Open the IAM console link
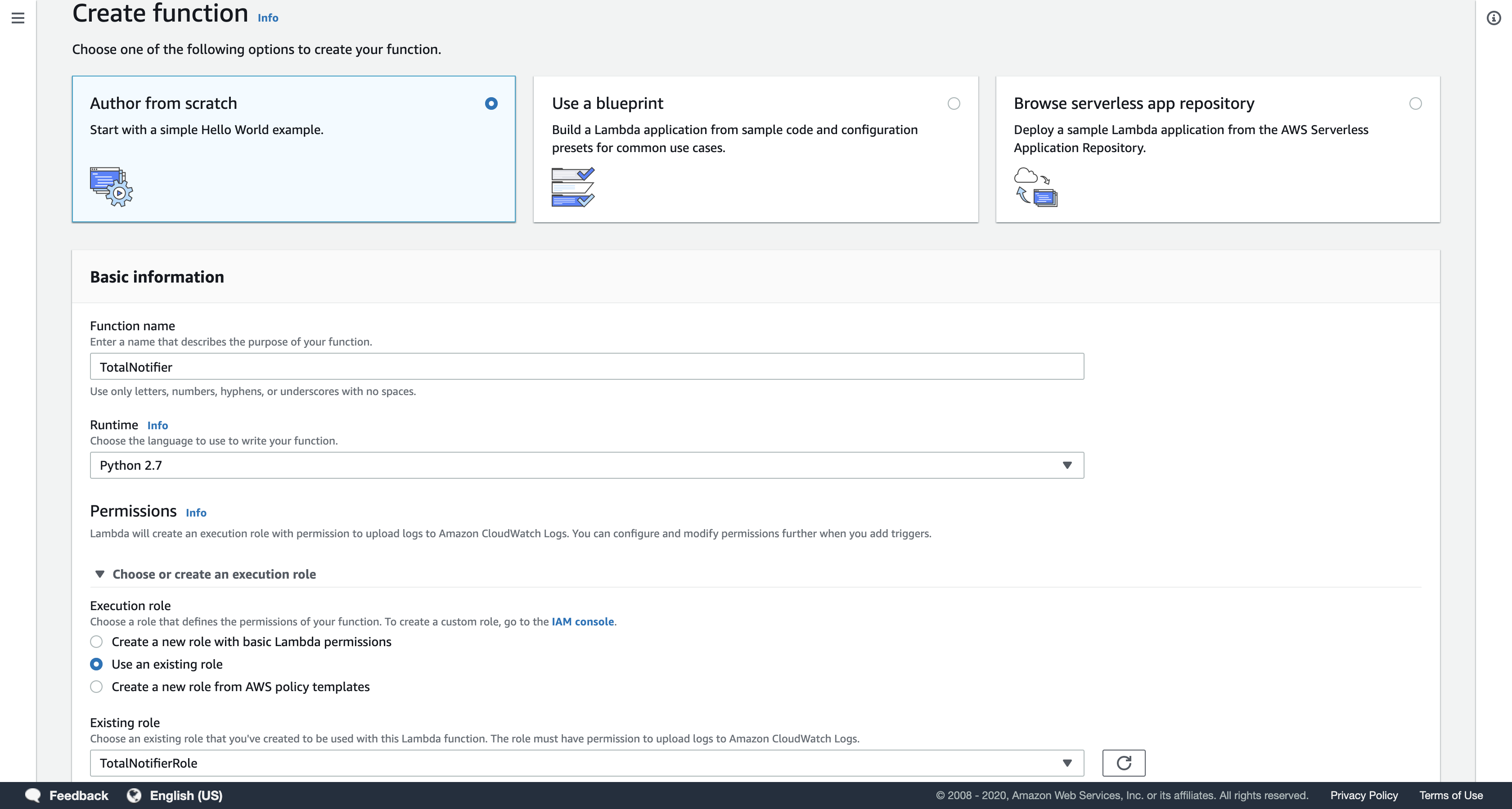 point(582,621)
